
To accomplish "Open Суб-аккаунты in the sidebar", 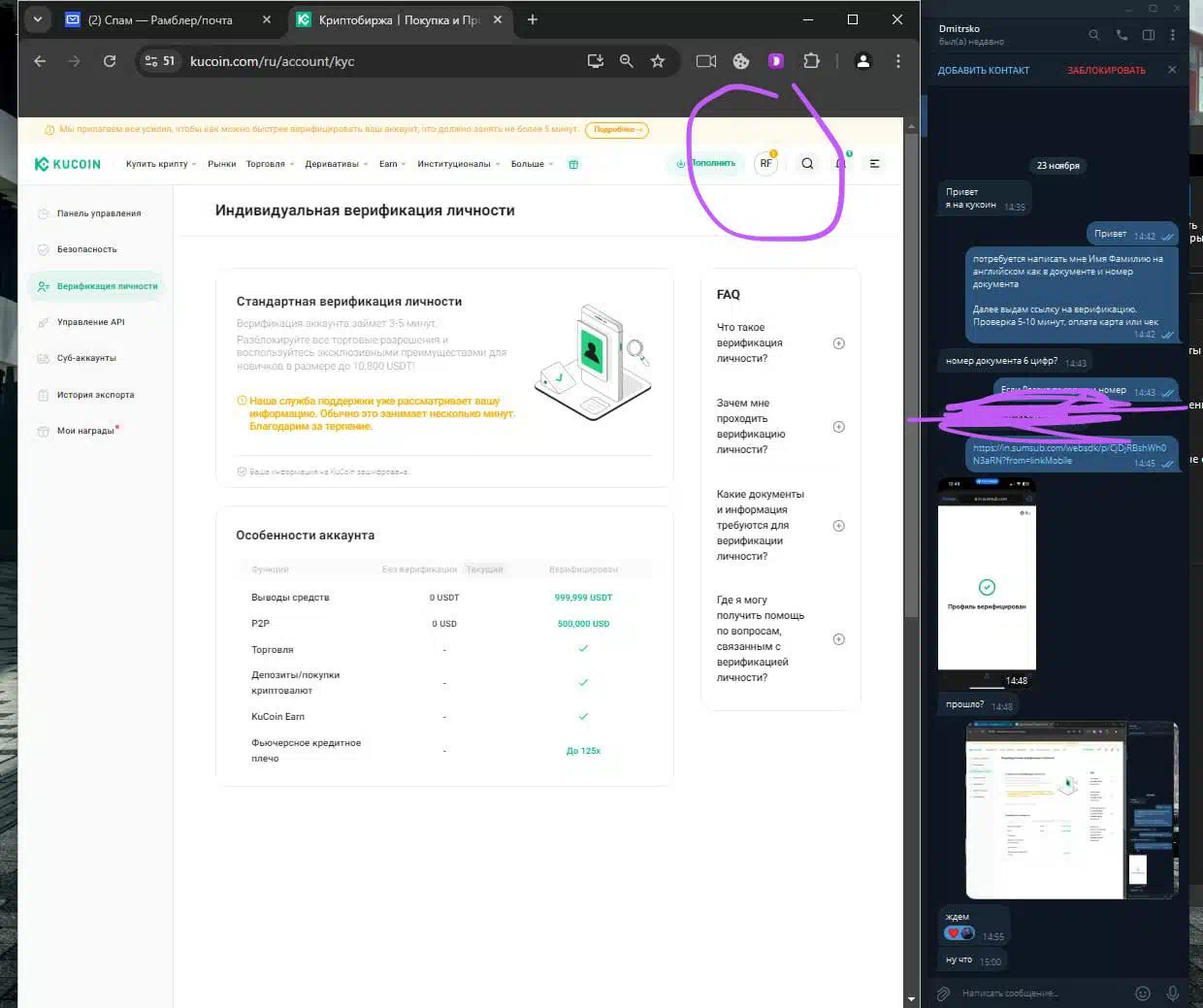I will 97,358.
